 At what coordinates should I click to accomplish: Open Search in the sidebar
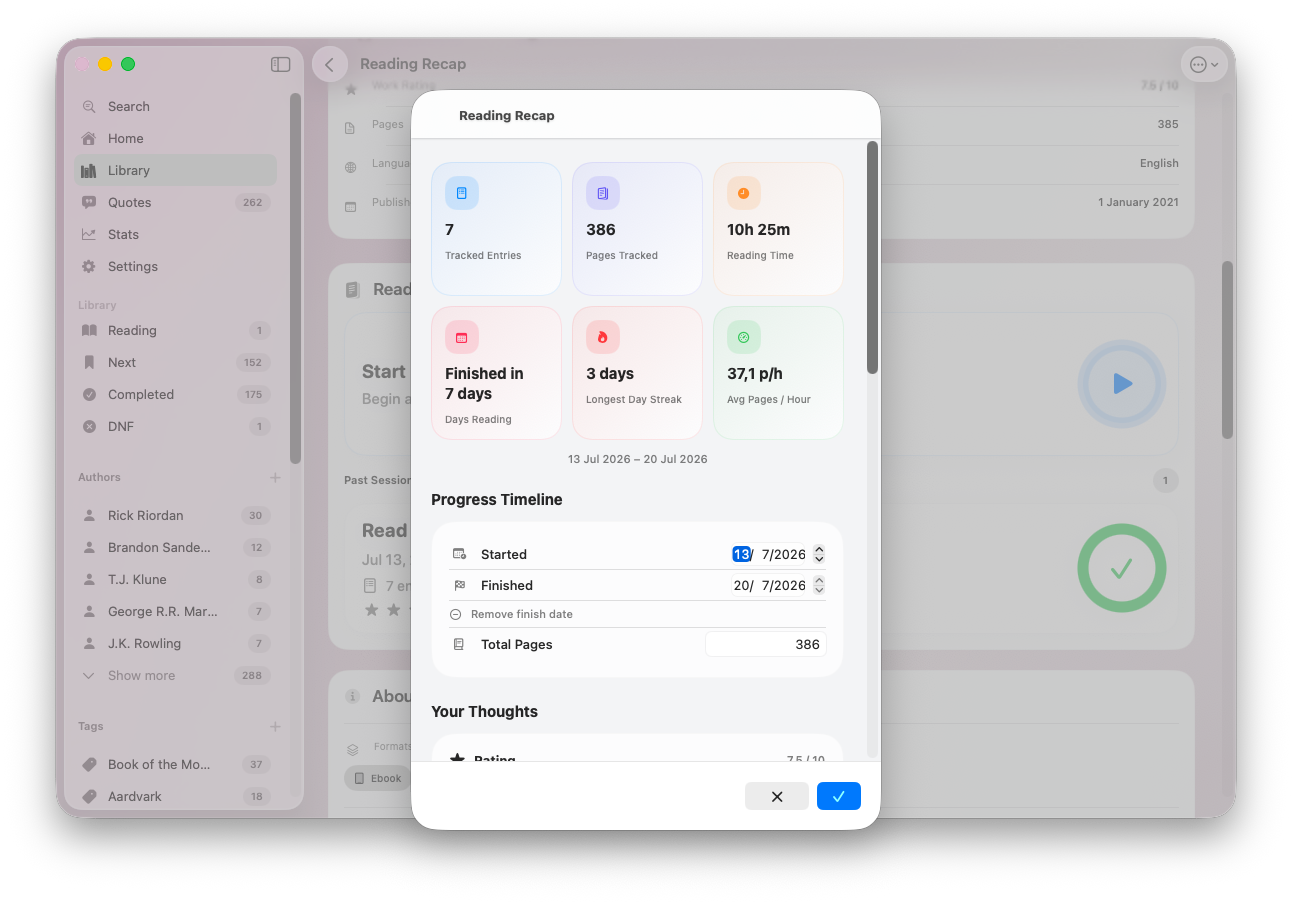tap(175, 106)
